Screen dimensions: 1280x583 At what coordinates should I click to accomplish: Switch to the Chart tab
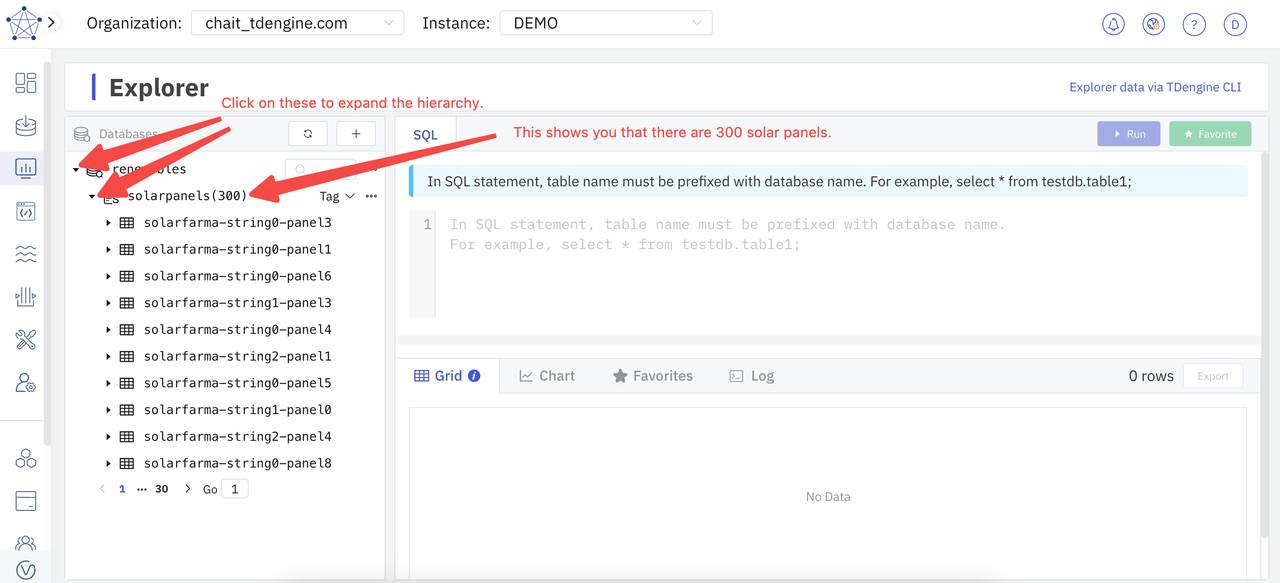pos(547,376)
